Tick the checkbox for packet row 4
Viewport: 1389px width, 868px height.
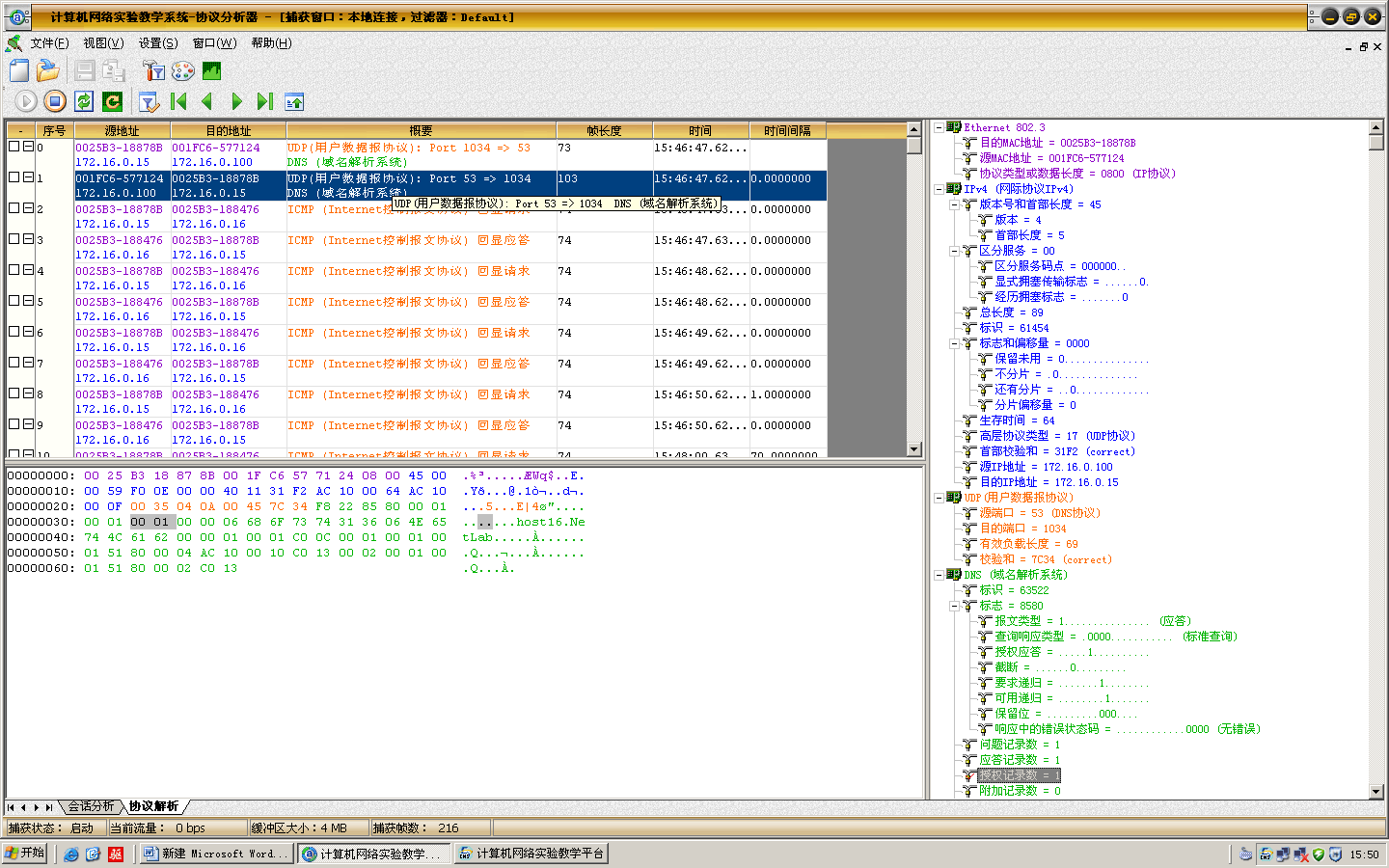click(14, 270)
